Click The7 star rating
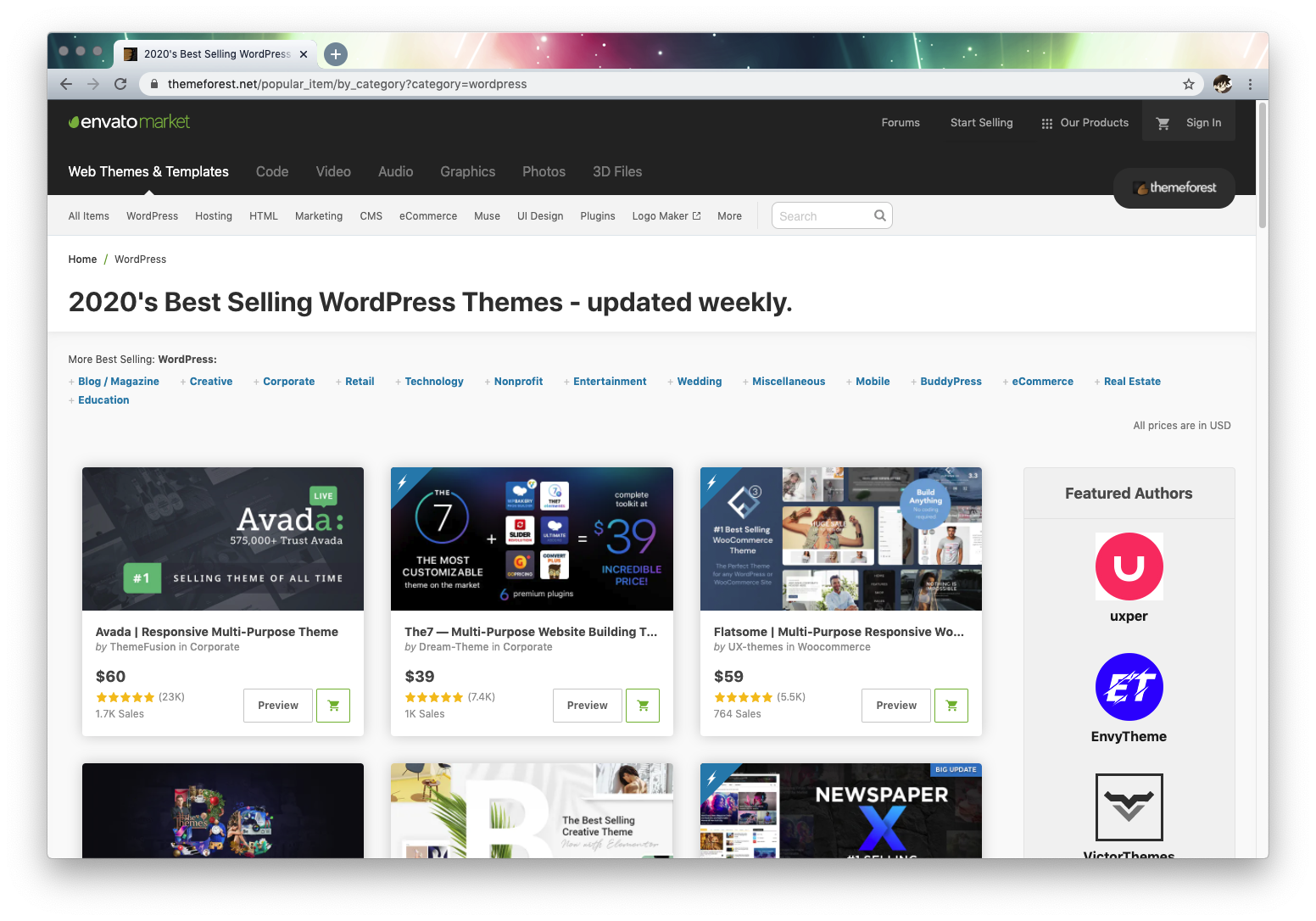Viewport: 1316px width, 921px height. [434, 697]
